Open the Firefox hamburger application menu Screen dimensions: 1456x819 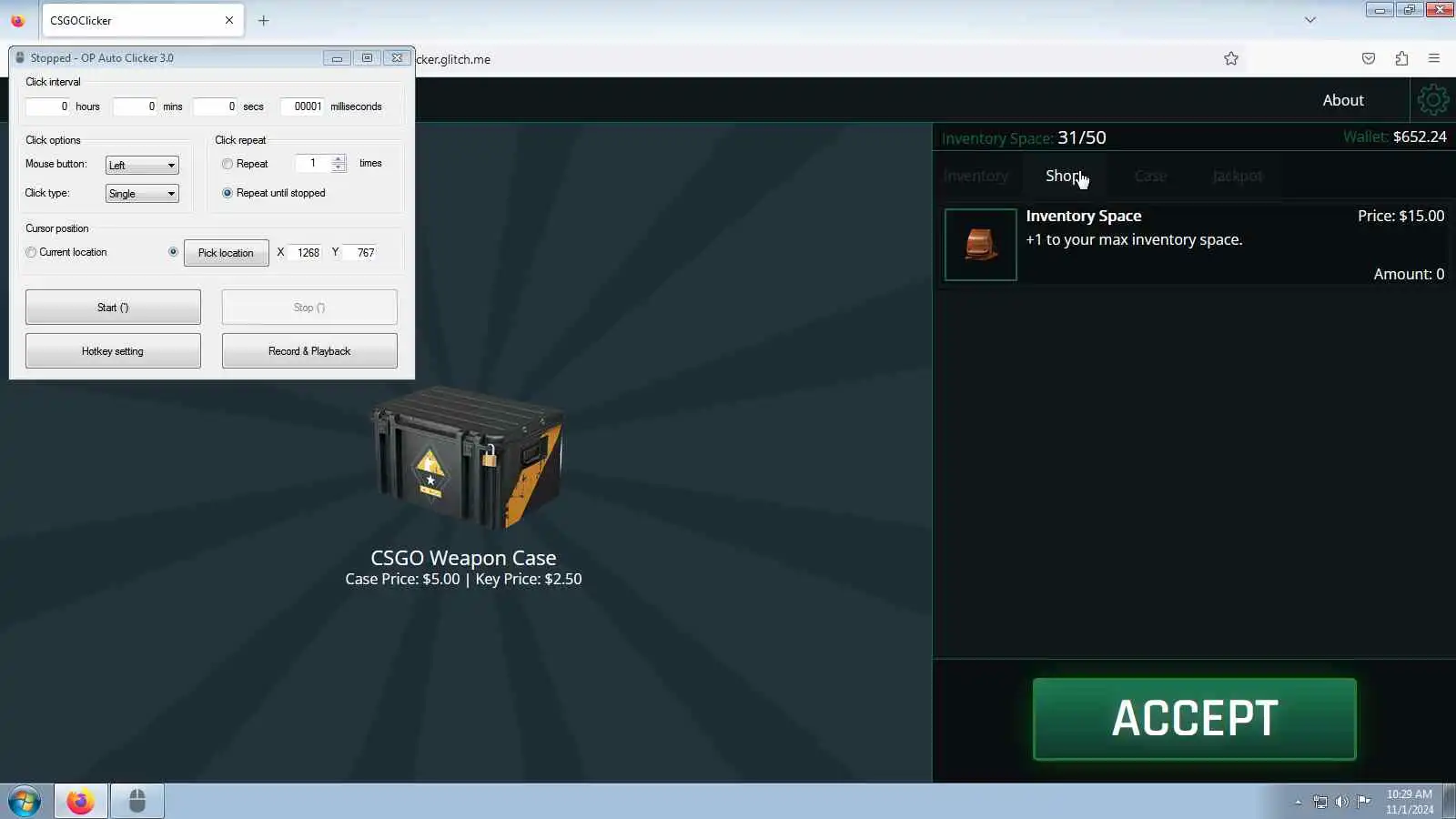coord(1434,59)
